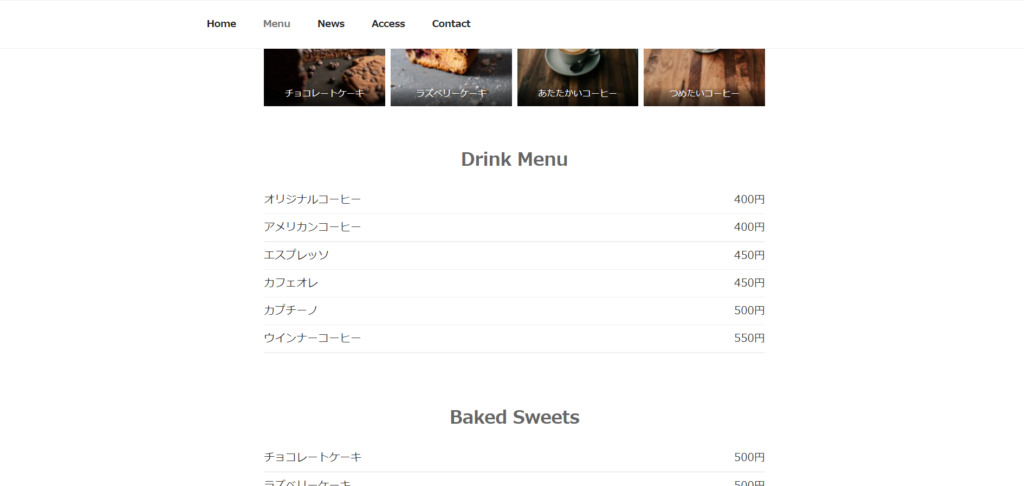Select the エスプレッソ menu item
1024x486 pixels.
pyautogui.click(x=296, y=255)
